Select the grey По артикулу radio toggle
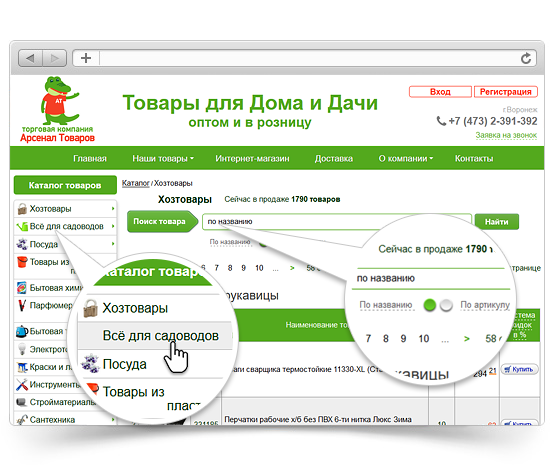Image resolution: width=550 pixels, height=465 pixels. [x=446, y=305]
